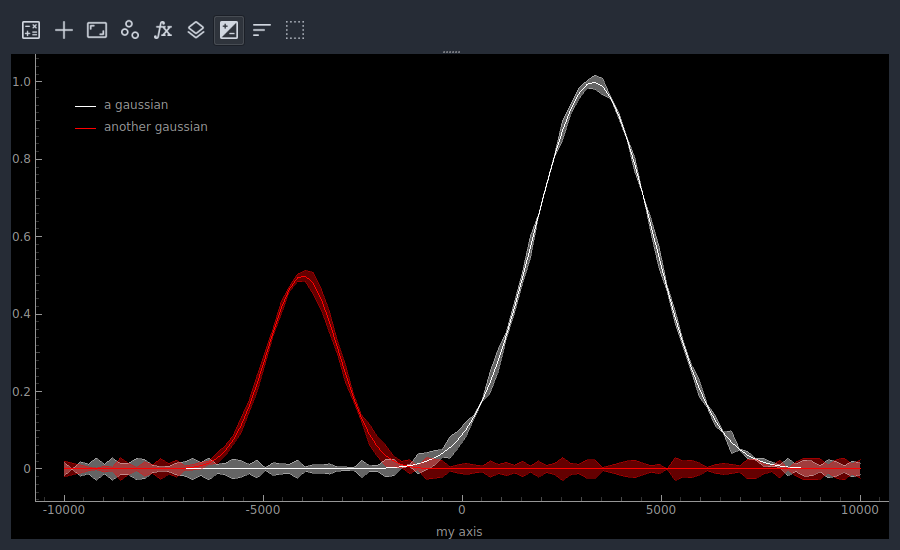Toggle the highlighted exposure plot-style button

pyautogui.click(x=229, y=30)
